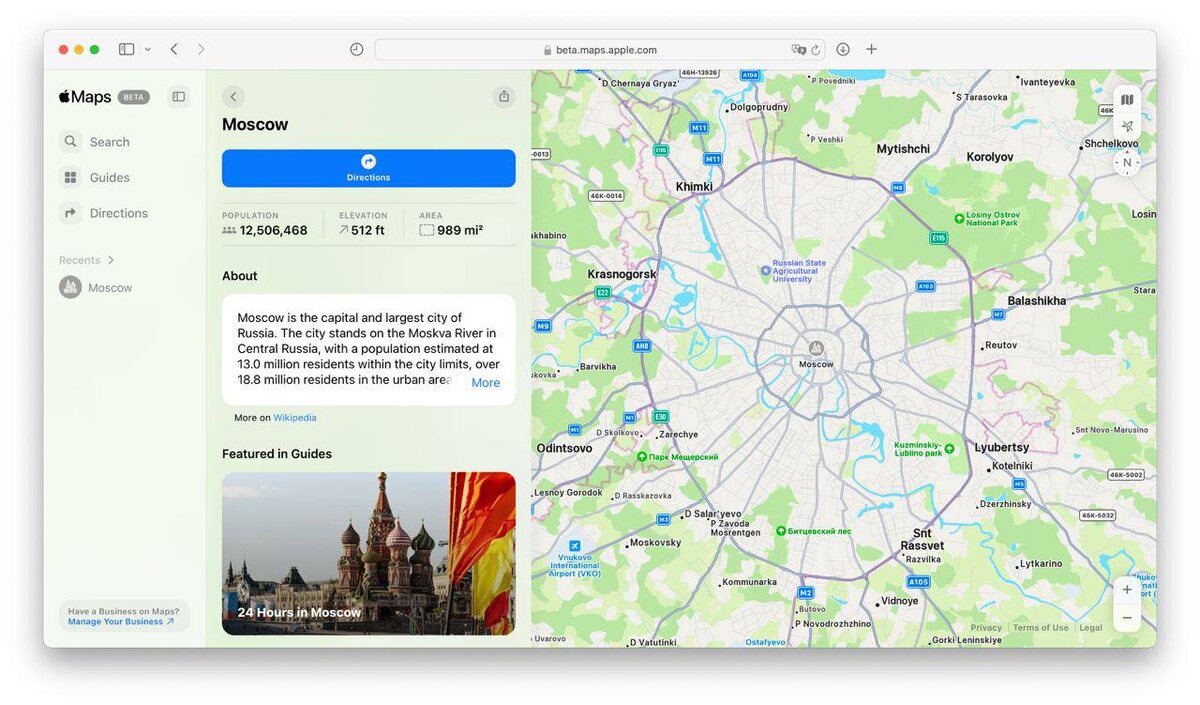Image resolution: width=1200 pixels, height=705 pixels.
Task: Open the map display options icon
Action: tap(1127, 100)
